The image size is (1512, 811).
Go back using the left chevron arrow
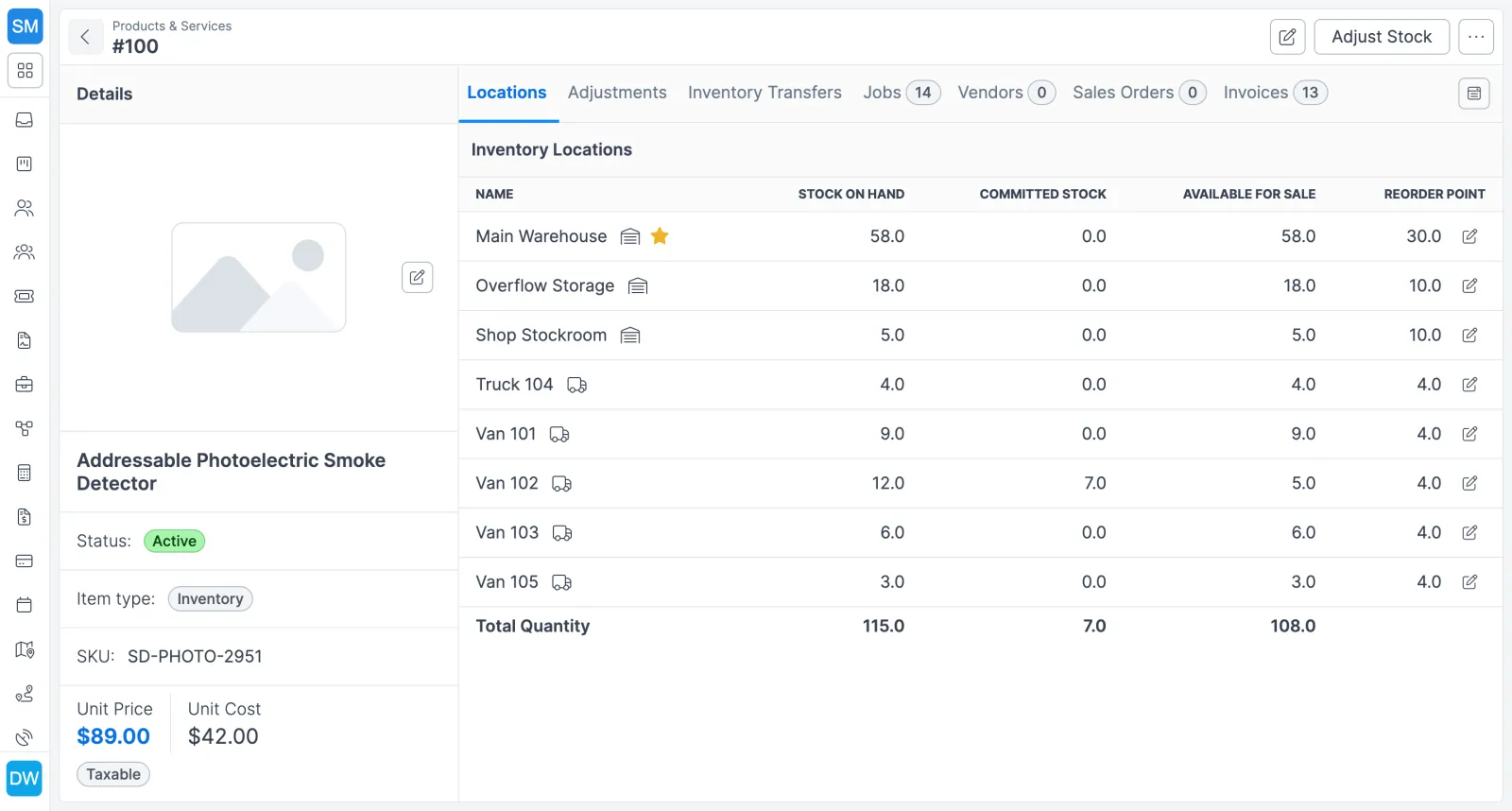coord(85,37)
